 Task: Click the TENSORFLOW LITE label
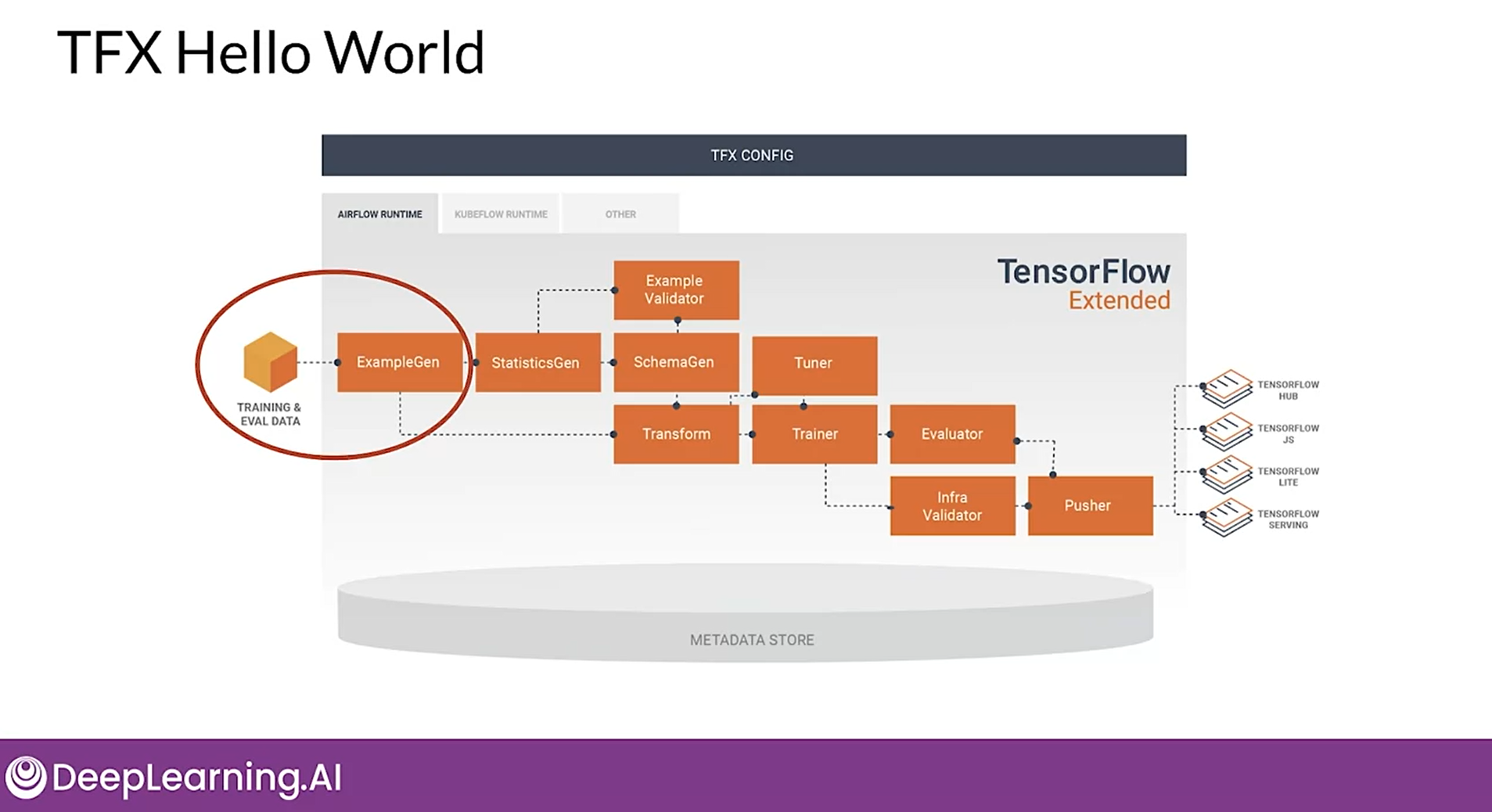point(1288,476)
